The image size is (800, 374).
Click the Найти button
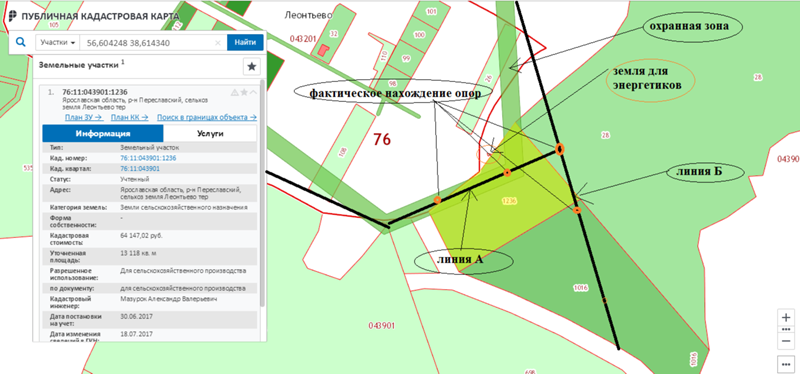[x=245, y=42]
